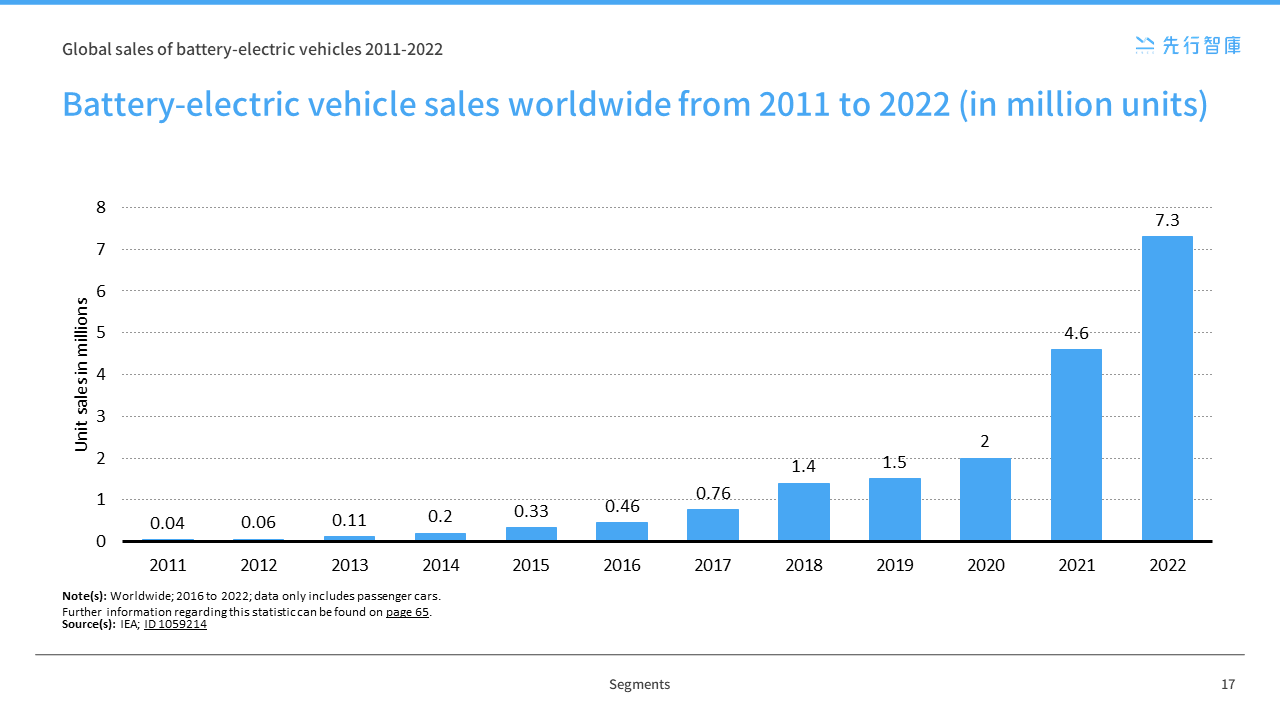The image size is (1280, 720).
Task: Select the 2022 bar in chart
Action: click(x=1167, y=388)
